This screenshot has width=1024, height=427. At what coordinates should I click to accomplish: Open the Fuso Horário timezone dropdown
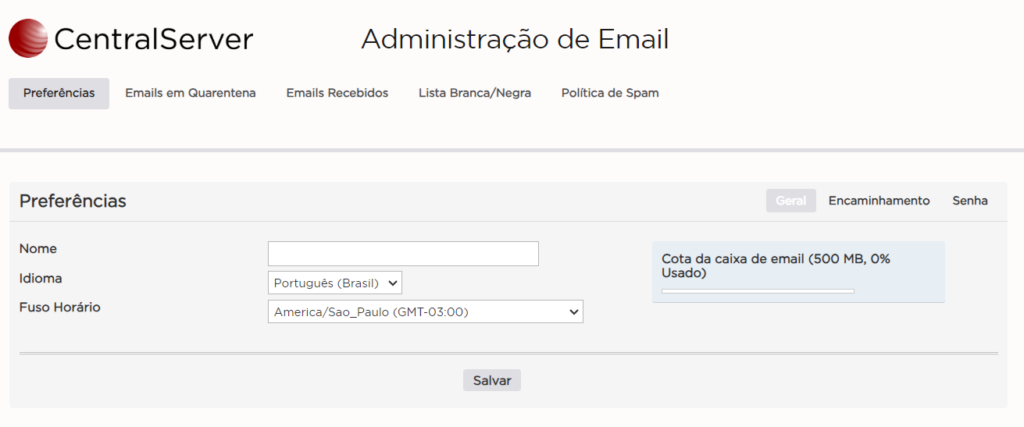coord(425,312)
